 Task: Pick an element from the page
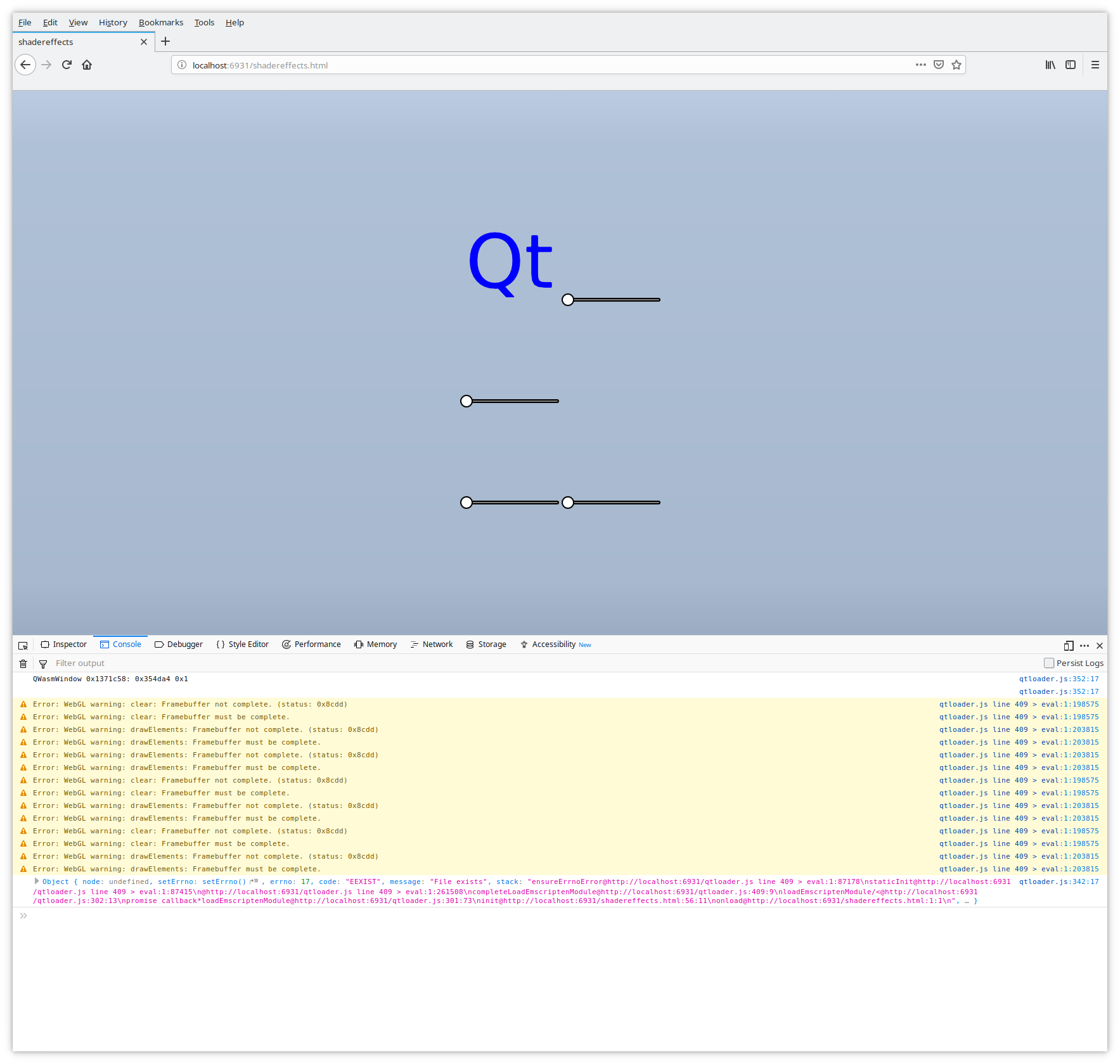click(23, 645)
